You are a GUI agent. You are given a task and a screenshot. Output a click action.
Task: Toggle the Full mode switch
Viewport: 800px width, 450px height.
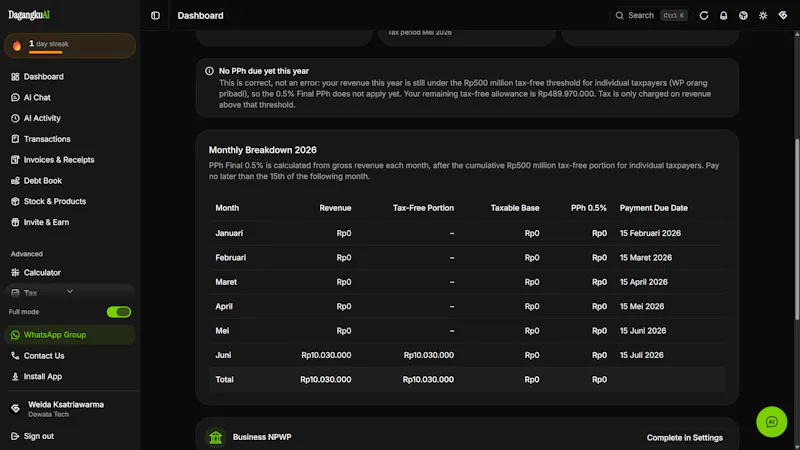[x=119, y=312]
